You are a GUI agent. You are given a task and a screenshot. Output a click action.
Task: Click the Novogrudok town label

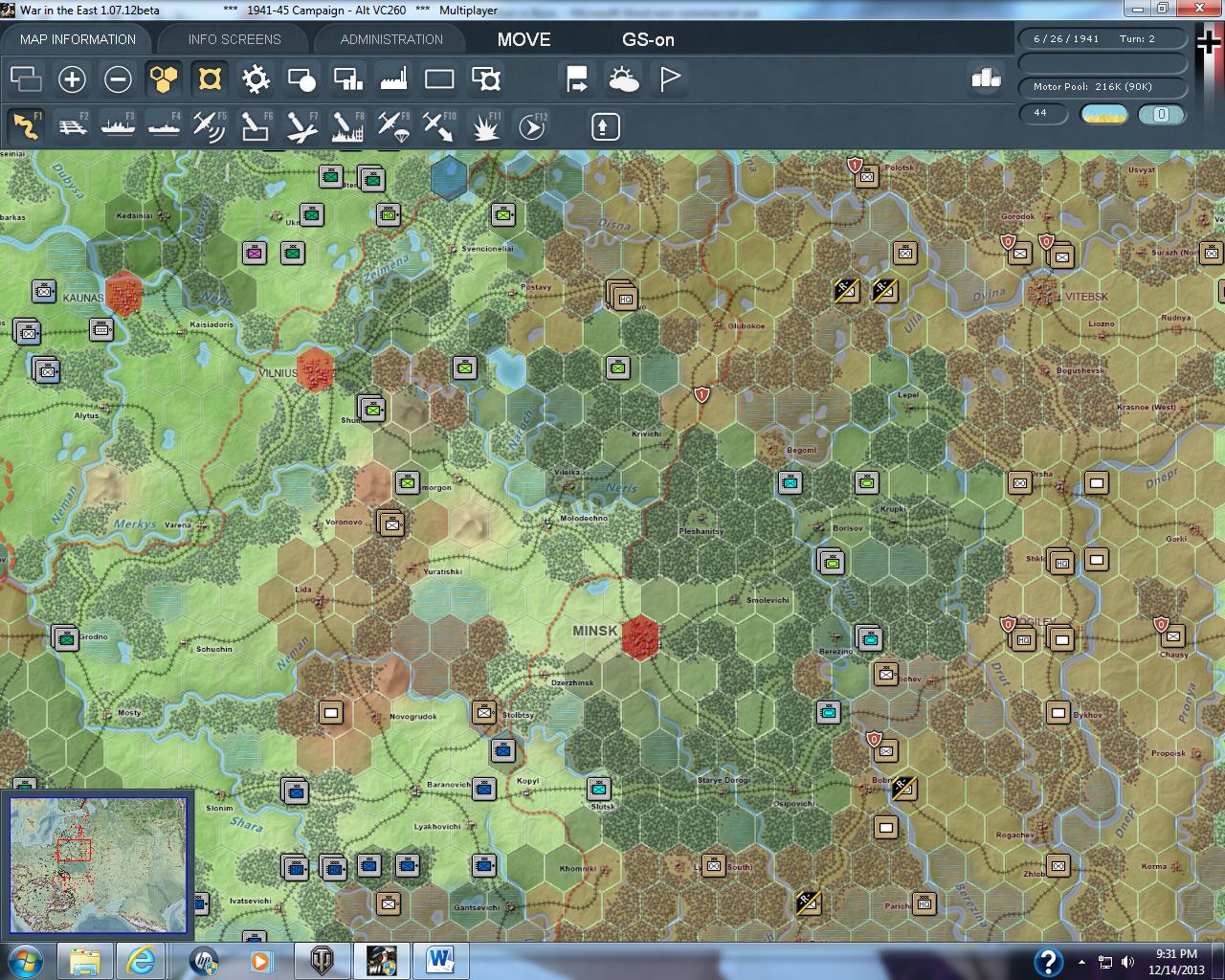413,717
